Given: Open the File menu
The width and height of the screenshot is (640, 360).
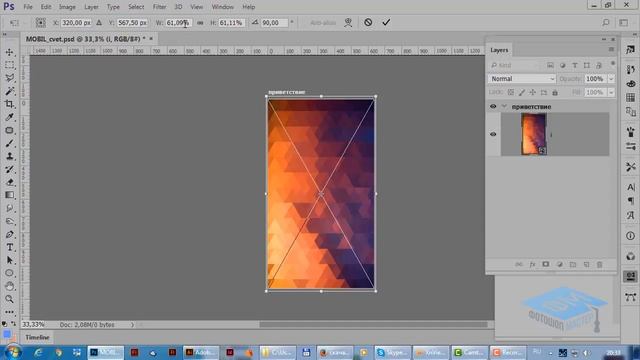Looking at the screenshot, I should [28, 7].
